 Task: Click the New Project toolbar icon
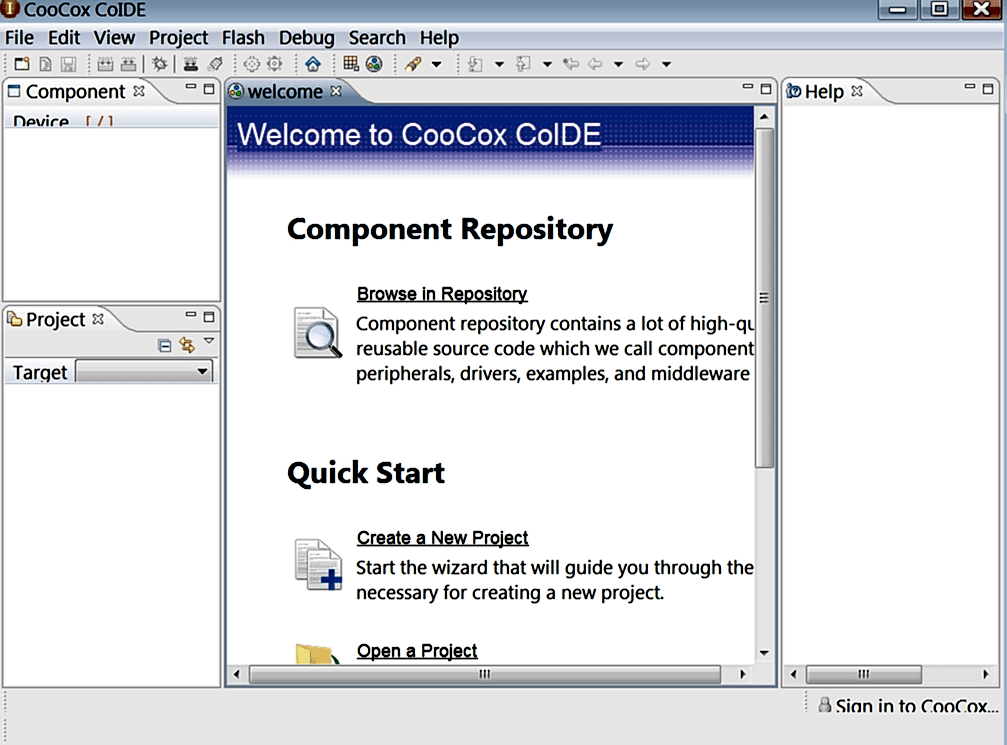pos(20,64)
